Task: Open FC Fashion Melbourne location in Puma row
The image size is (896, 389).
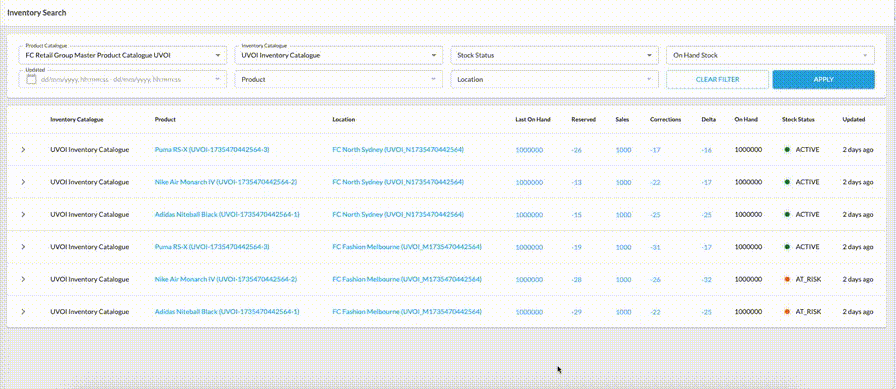Action: (407, 247)
